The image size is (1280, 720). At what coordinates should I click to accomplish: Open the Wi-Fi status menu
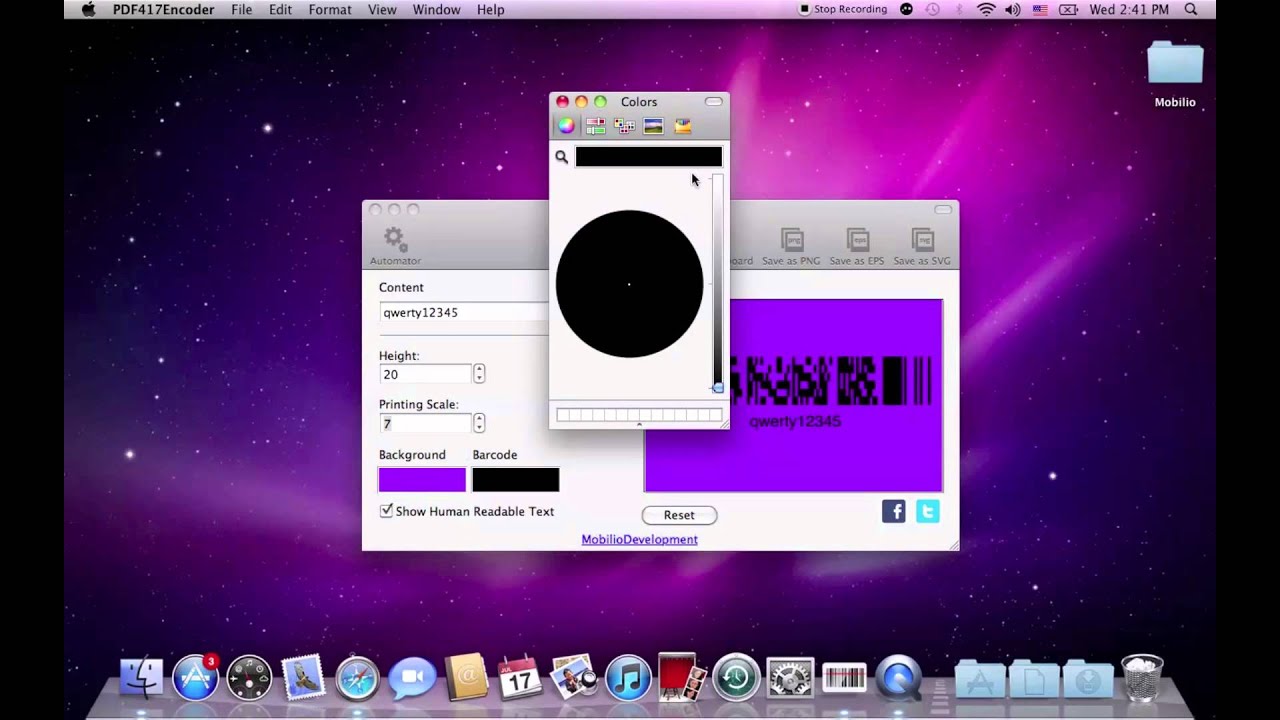tap(986, 9)
